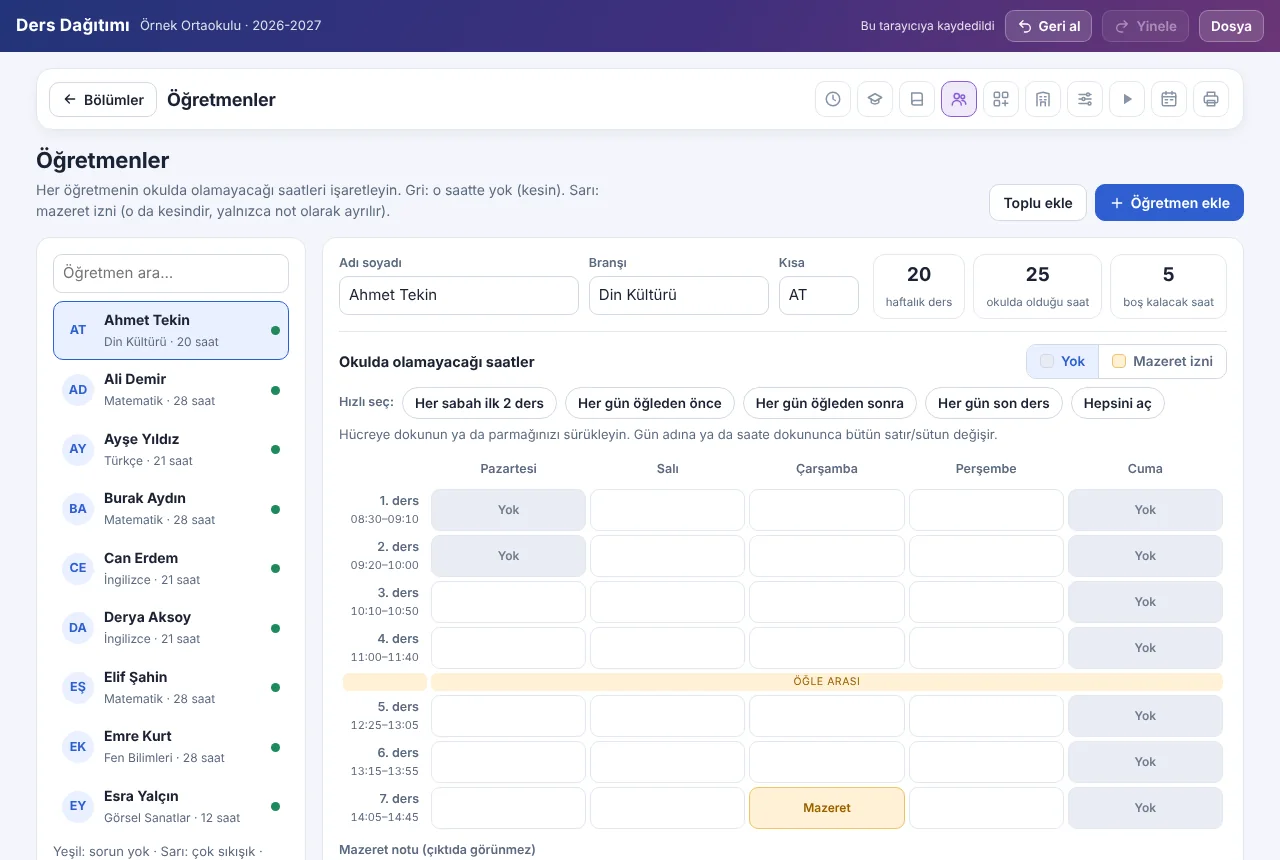This screenshot has height=860, width=1280.
Task: Click the play (run scheduling) icon
Action: [x=1127, y=99]
